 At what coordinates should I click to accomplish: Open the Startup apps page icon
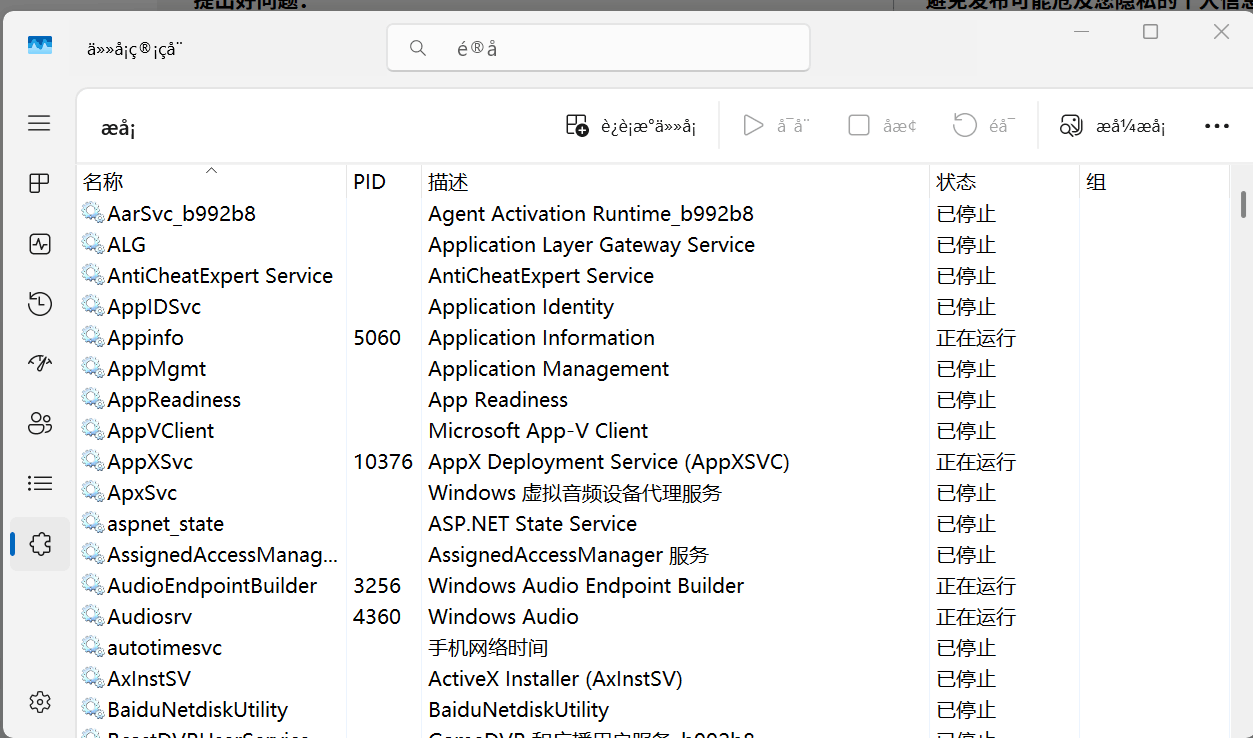39,363
